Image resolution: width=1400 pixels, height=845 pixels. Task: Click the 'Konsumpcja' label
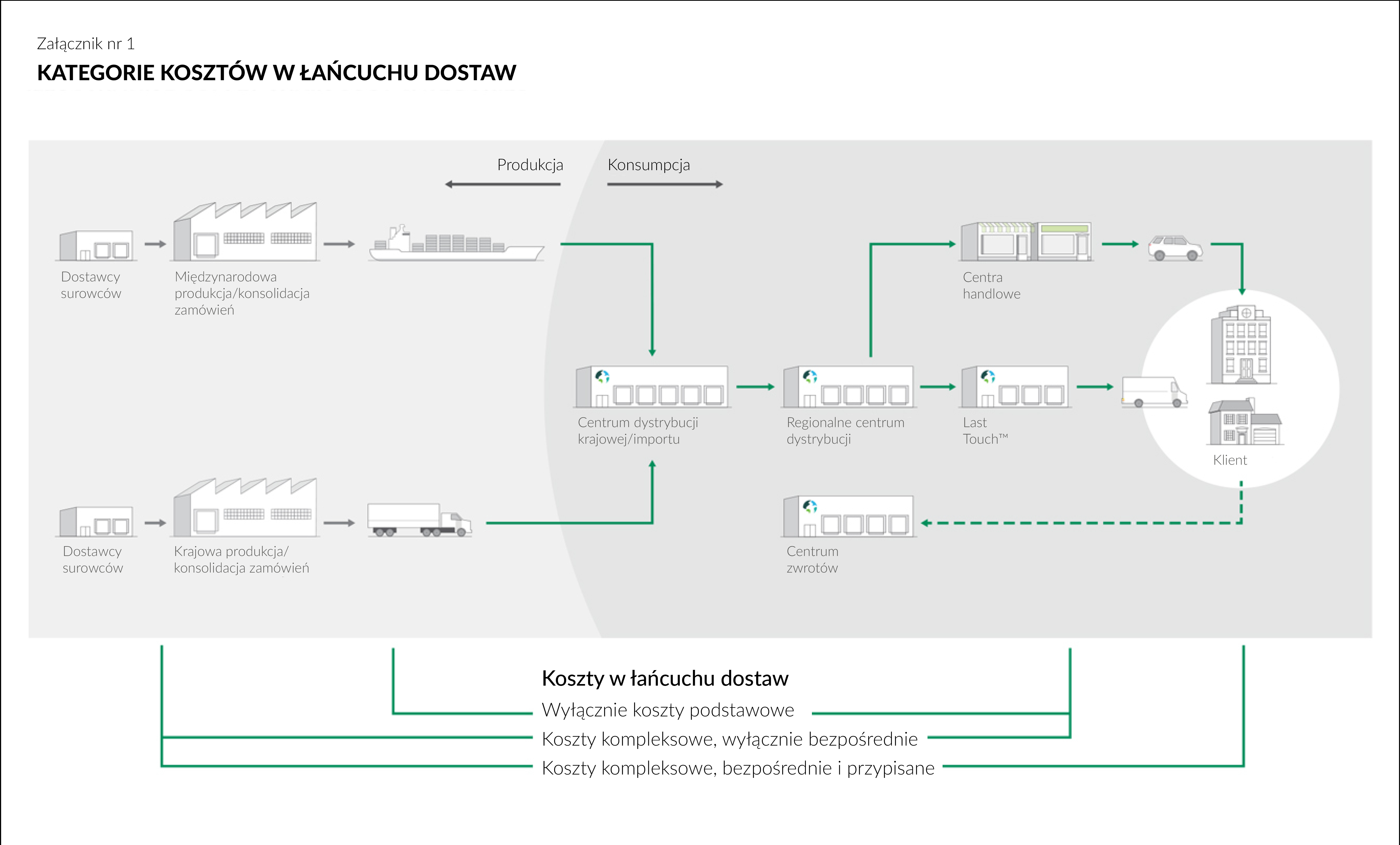tap(649, 165)
